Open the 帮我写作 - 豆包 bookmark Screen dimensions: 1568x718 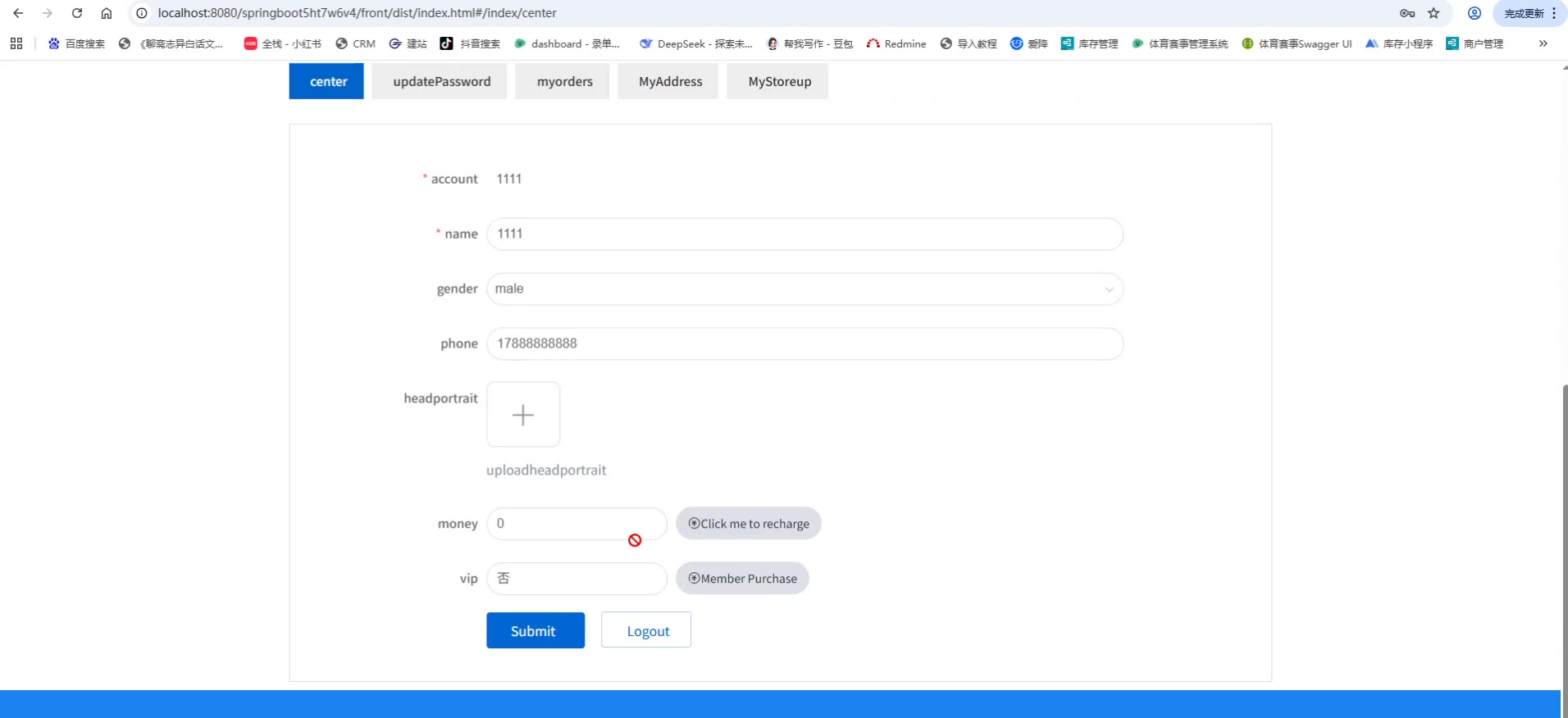click(x=809, y=43)
